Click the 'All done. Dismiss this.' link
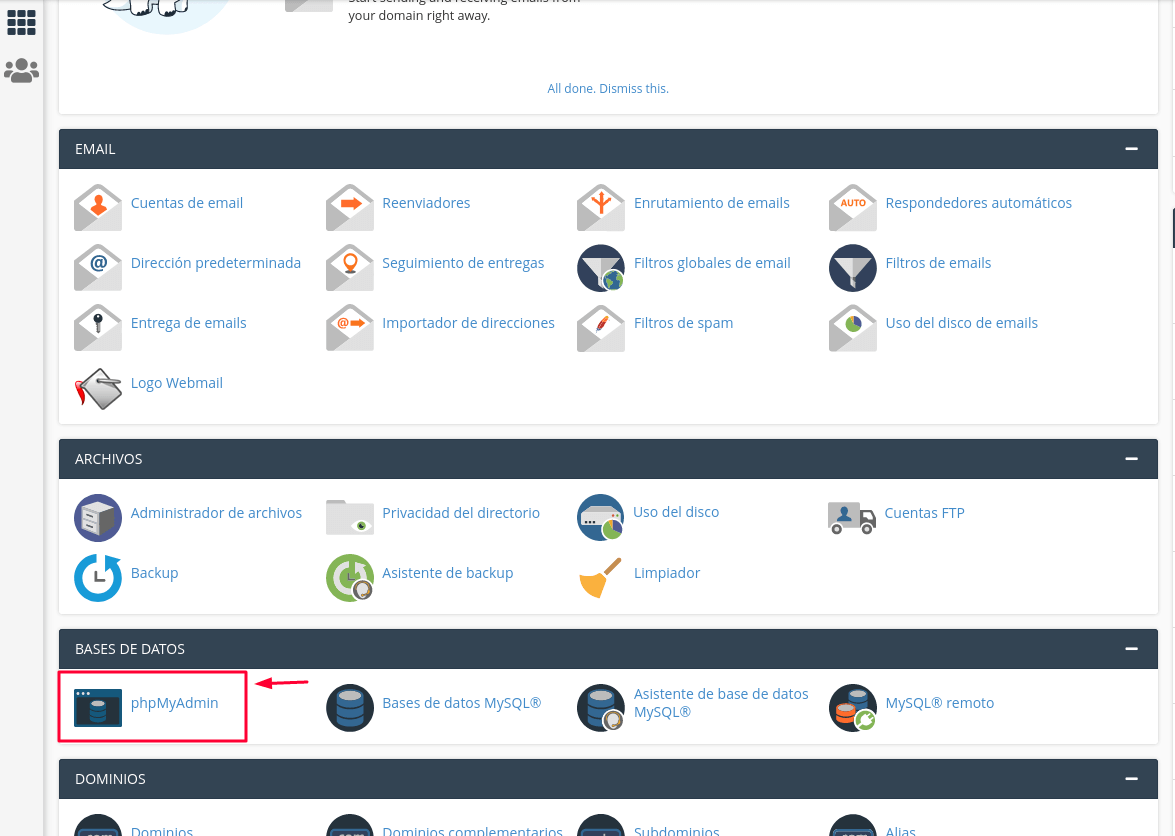Viewport: 1175px width, 836px height. click(x=608, y=88)
